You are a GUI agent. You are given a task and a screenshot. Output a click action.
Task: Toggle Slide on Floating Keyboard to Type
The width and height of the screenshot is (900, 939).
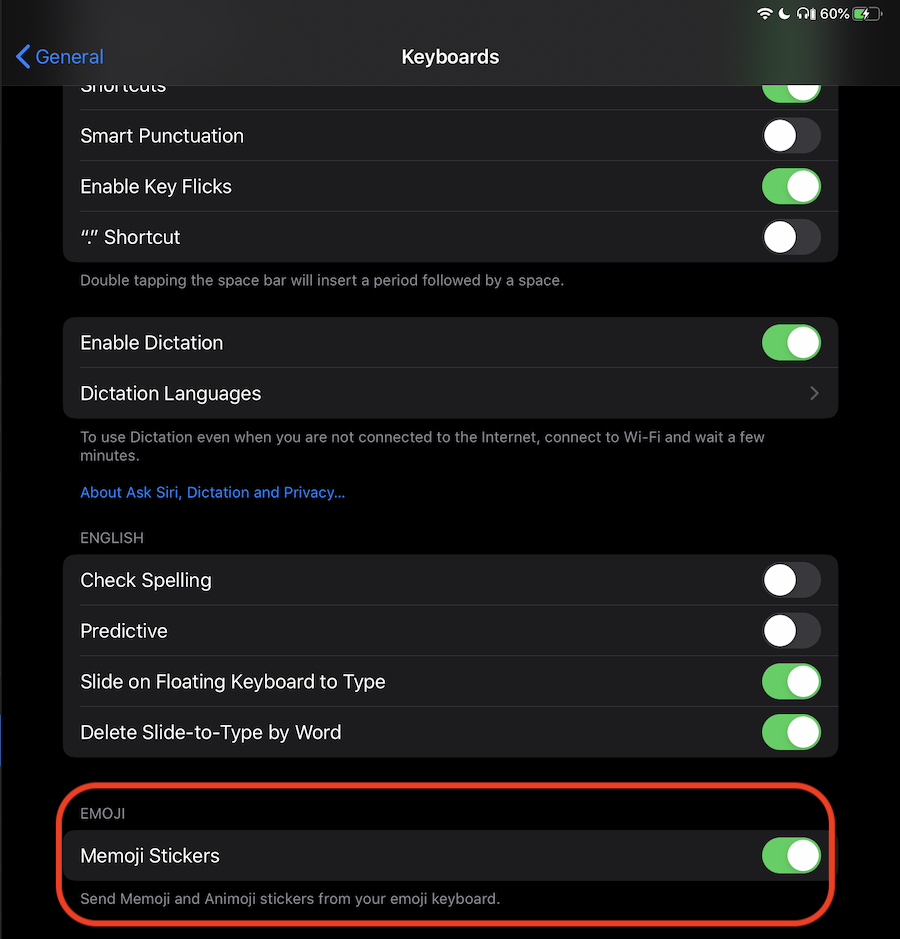(x=791, y=682)
